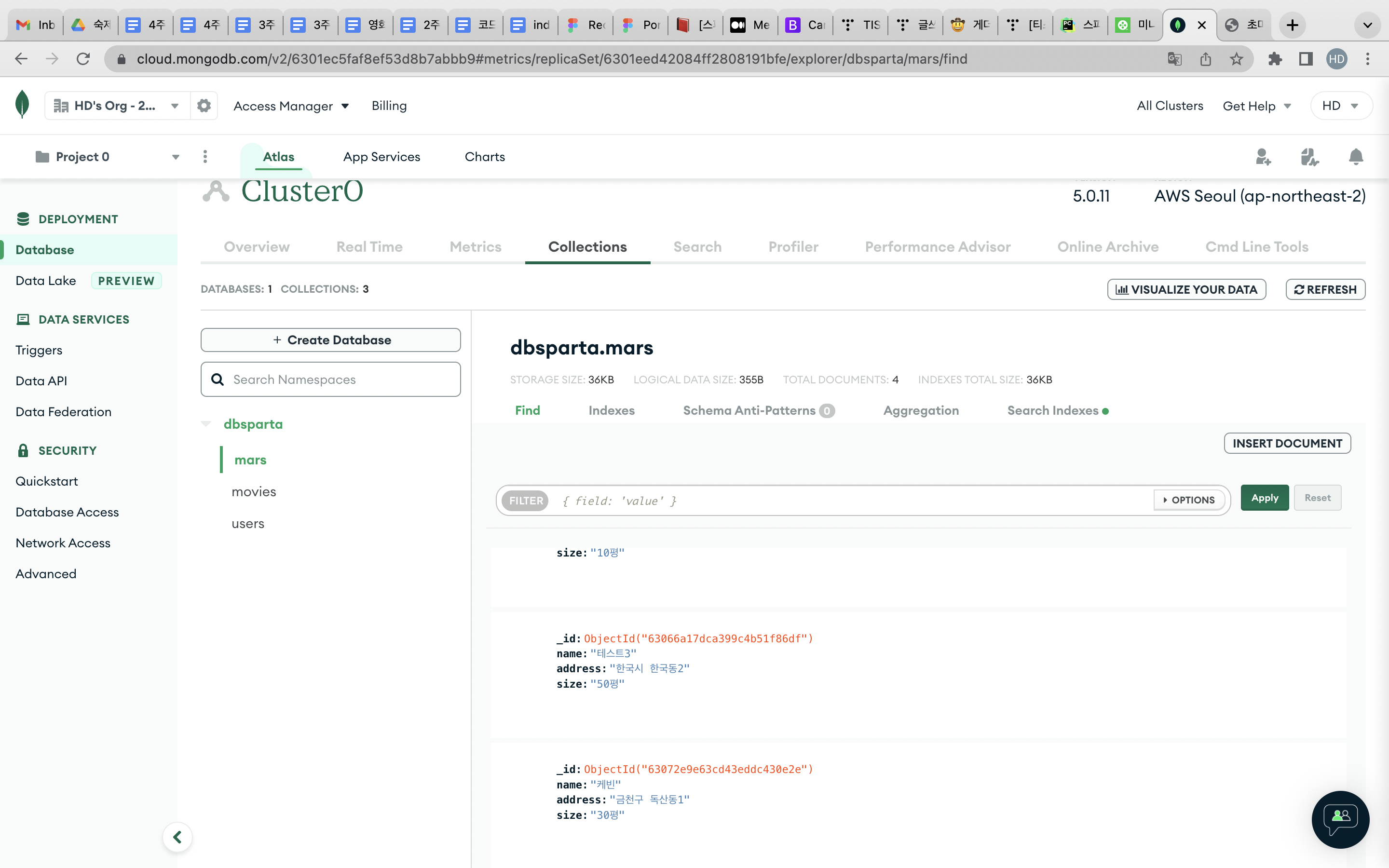
Task: Click VISUALIZE YOUR DATA button
Action: click(1186, 289)
